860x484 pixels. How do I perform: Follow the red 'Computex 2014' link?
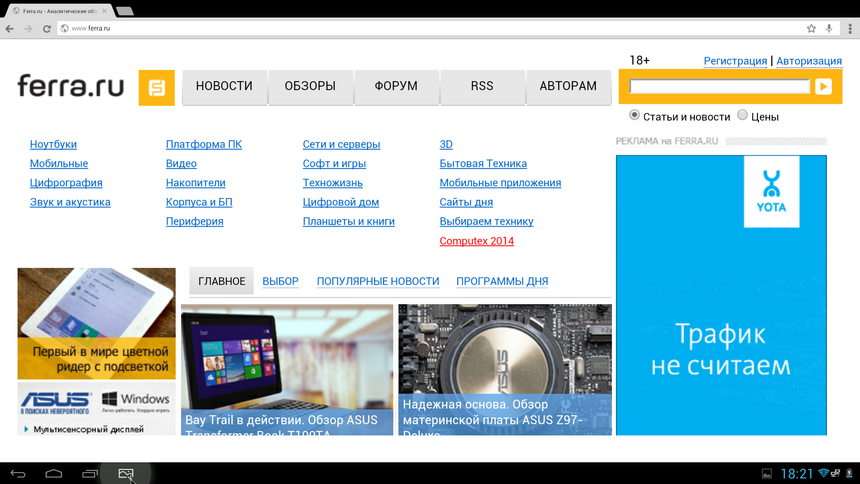pyautogui.click(x=476, y=241)
